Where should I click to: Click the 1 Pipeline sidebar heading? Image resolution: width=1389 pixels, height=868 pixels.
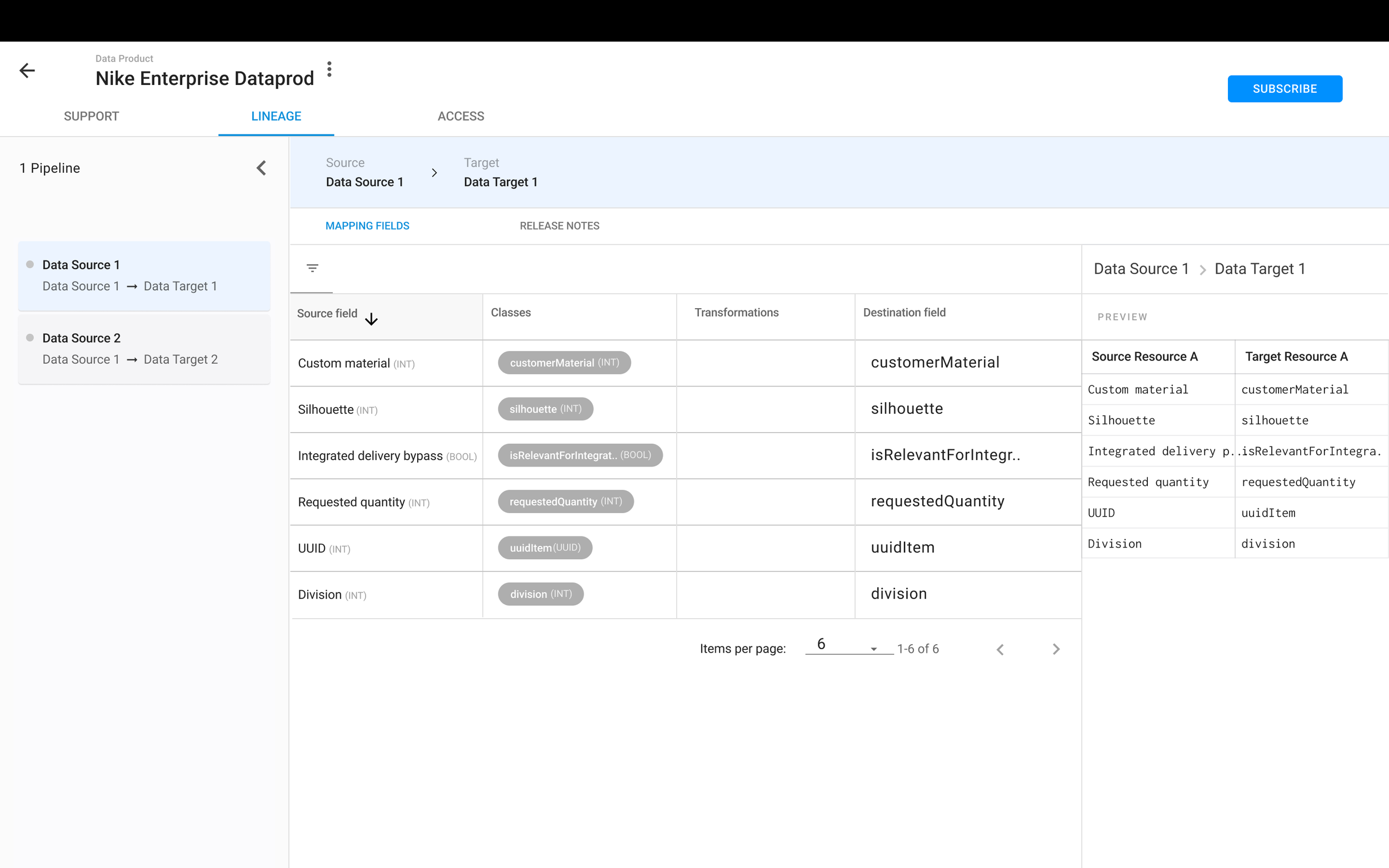(50, 168)
